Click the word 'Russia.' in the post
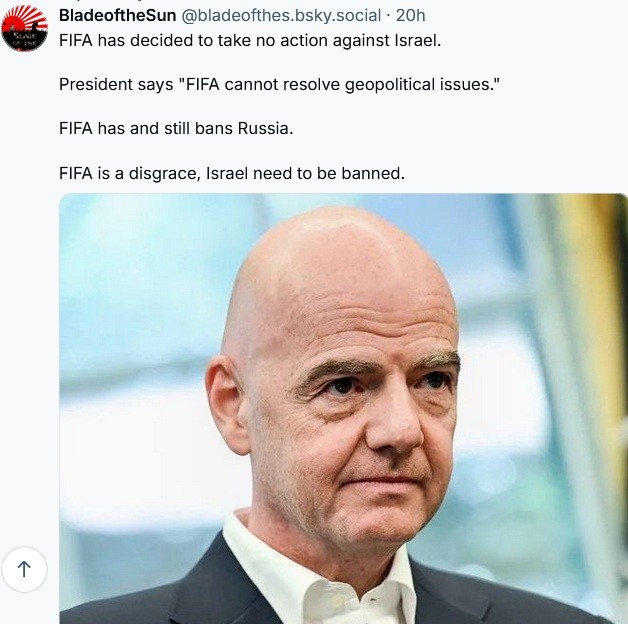 [266, 129]
